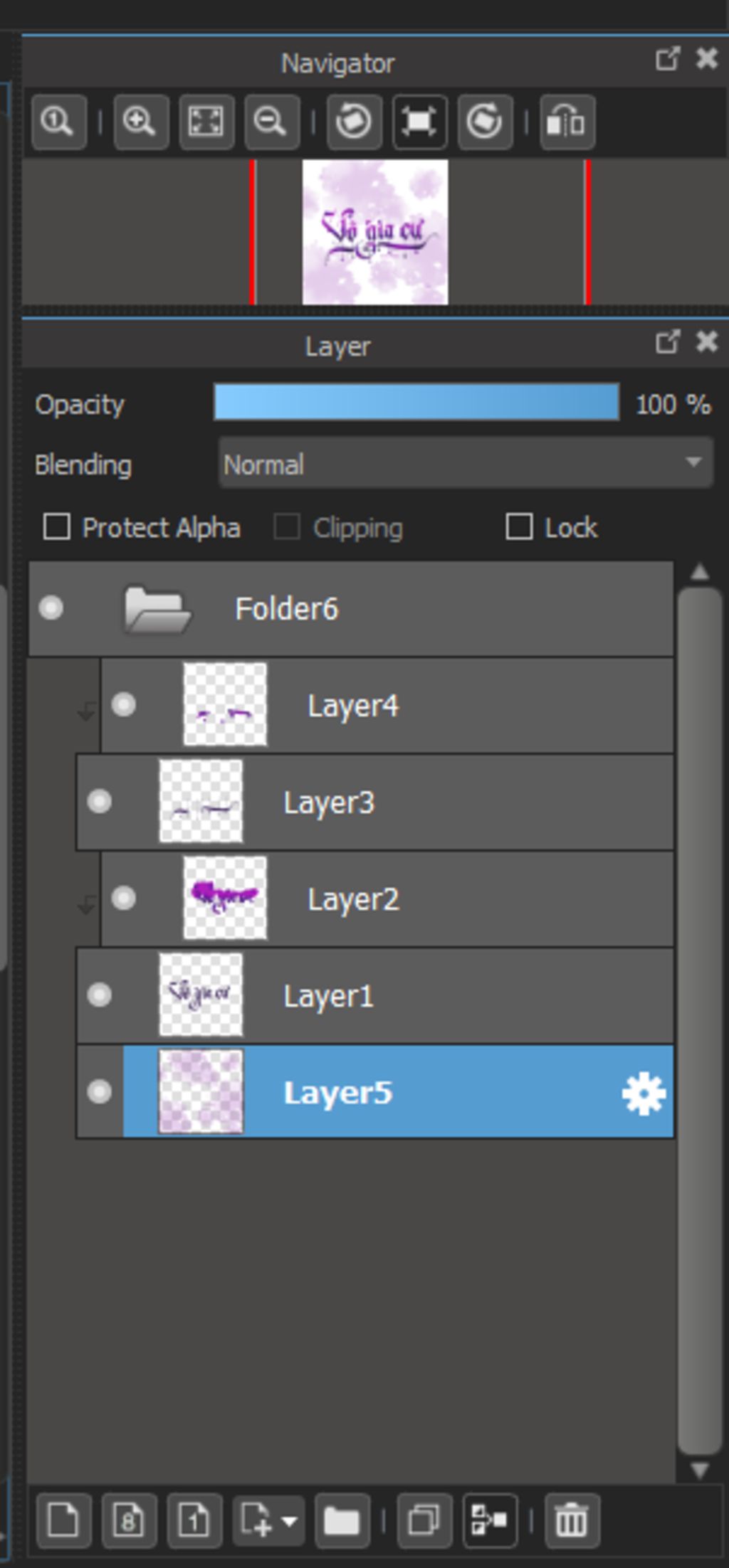Rotate canvas right in Navigator
729x1568 pixels.
485,122
